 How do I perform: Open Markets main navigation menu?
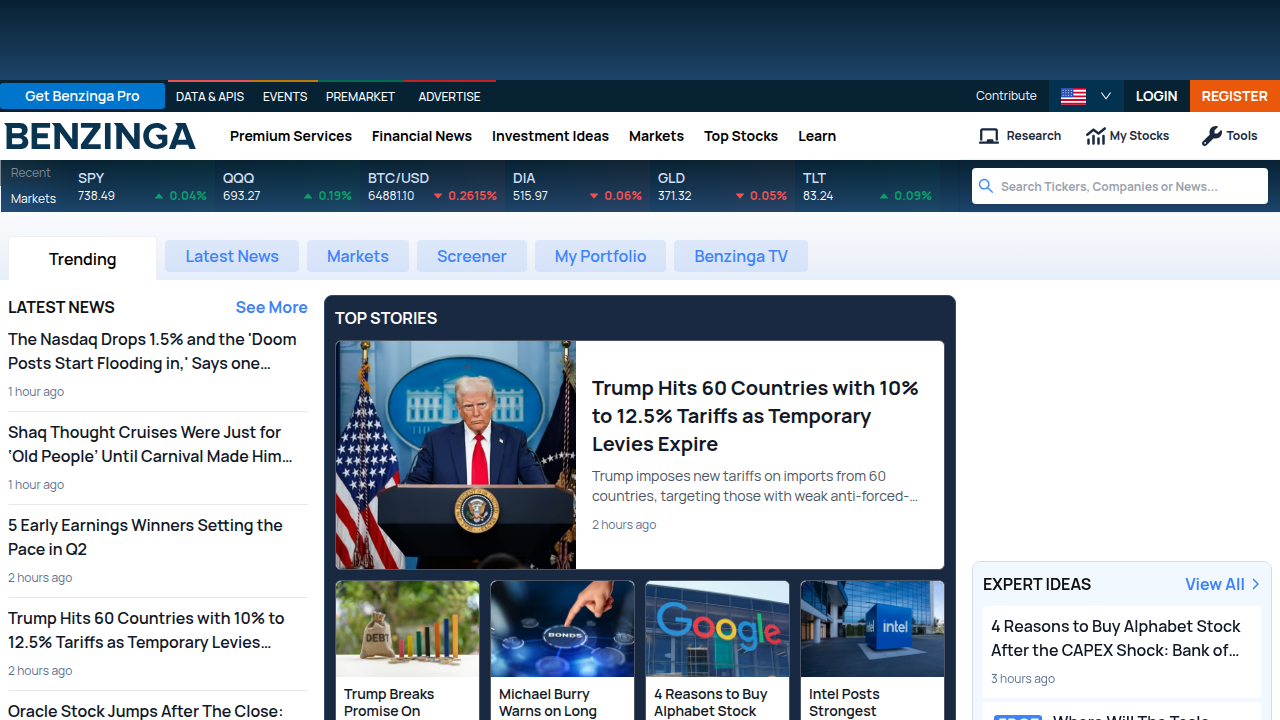(656, 136)
